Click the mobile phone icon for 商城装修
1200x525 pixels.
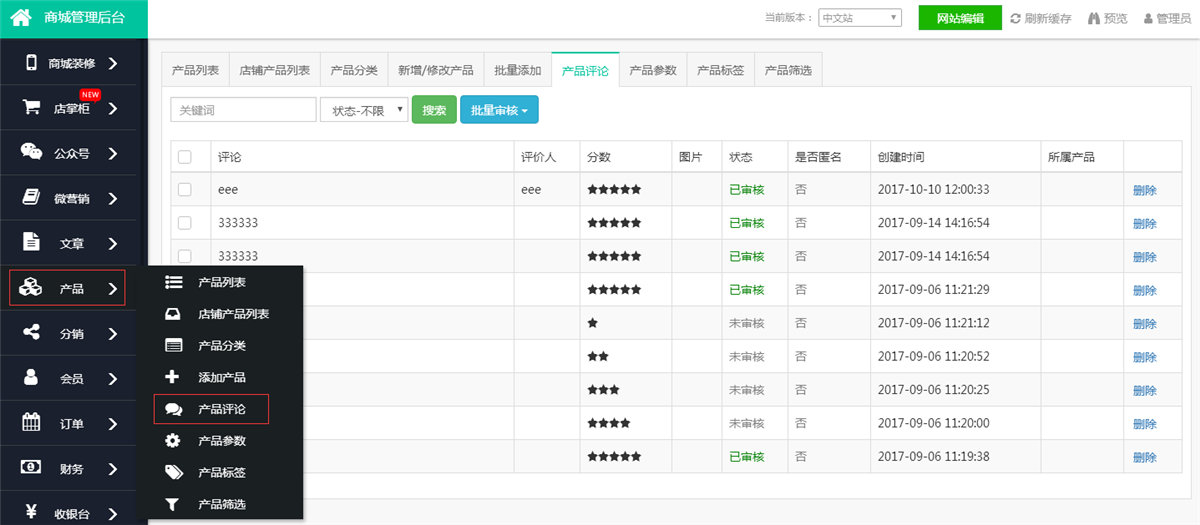click(31, 63)
